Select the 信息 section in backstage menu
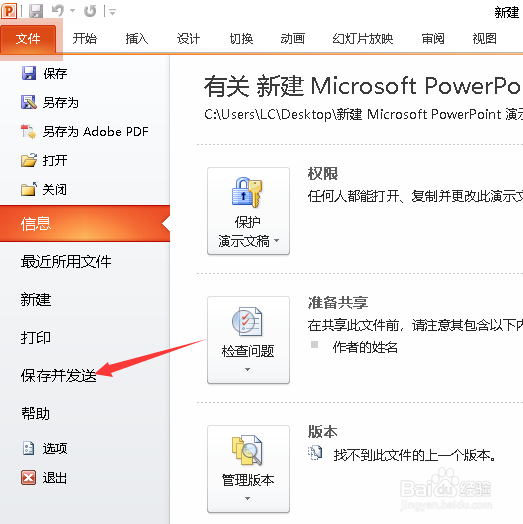Screen dimensions: 523x524 click(x=85, y=224)
